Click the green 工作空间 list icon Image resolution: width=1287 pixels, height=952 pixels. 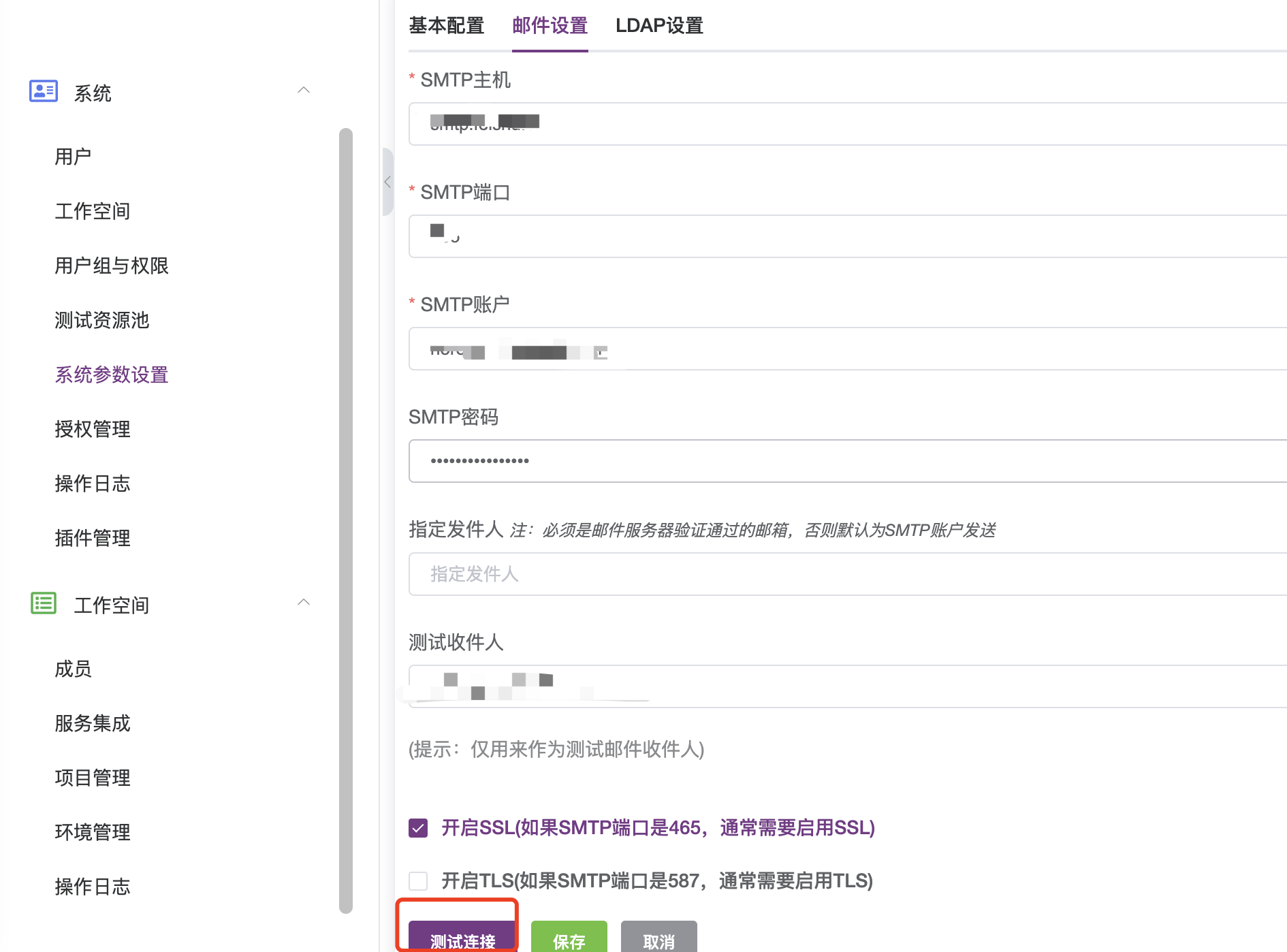pos(43,603)
